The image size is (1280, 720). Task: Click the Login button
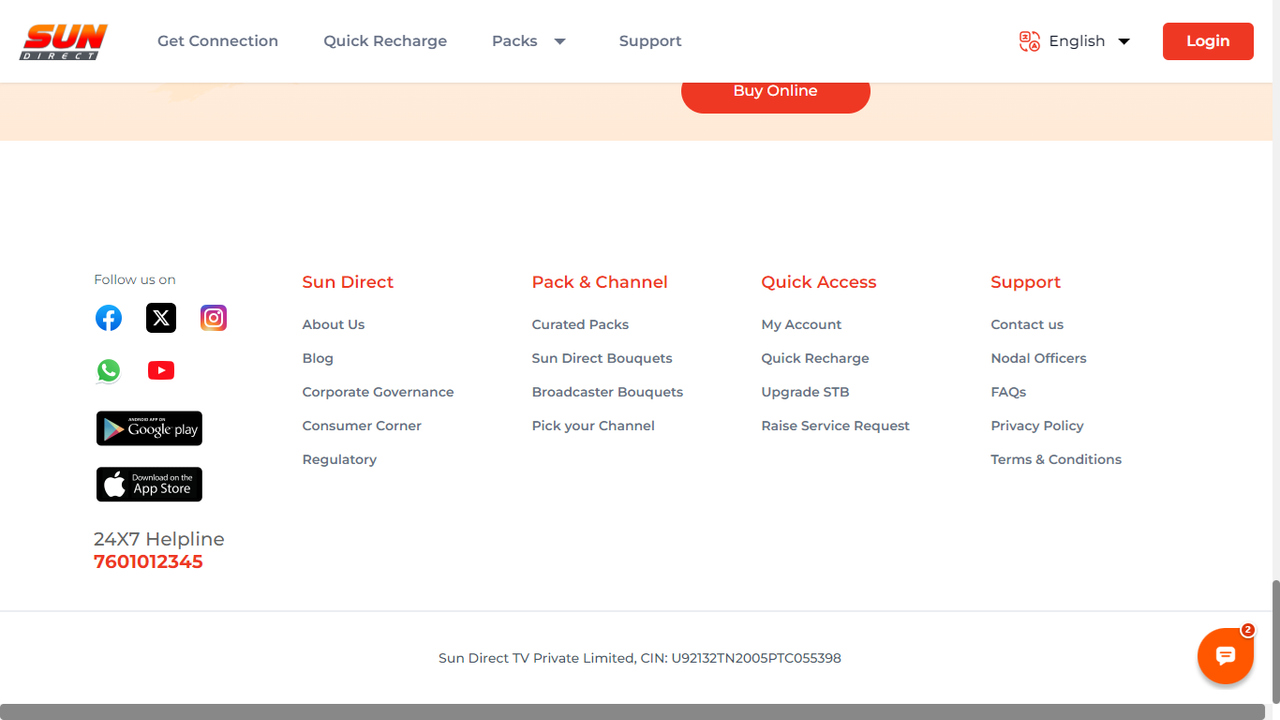pyautogui.click(x=1208, y=41)
